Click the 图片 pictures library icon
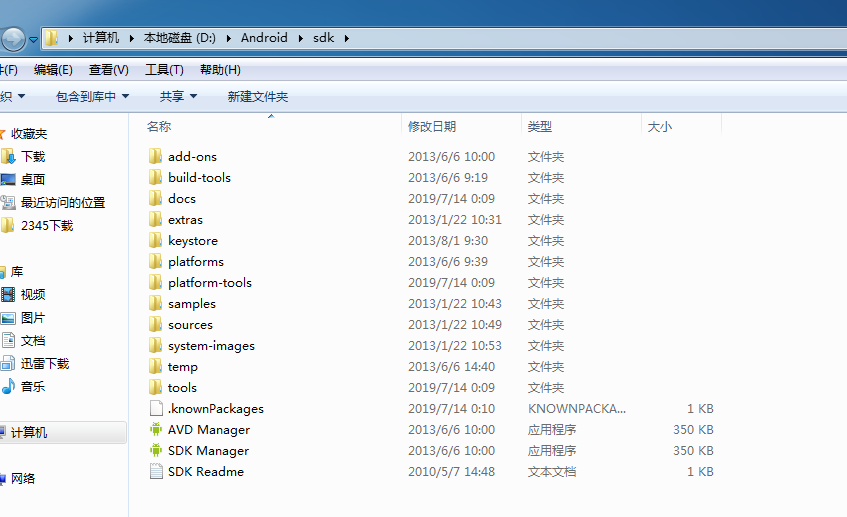The image size is (847, 517). [8, 318]
